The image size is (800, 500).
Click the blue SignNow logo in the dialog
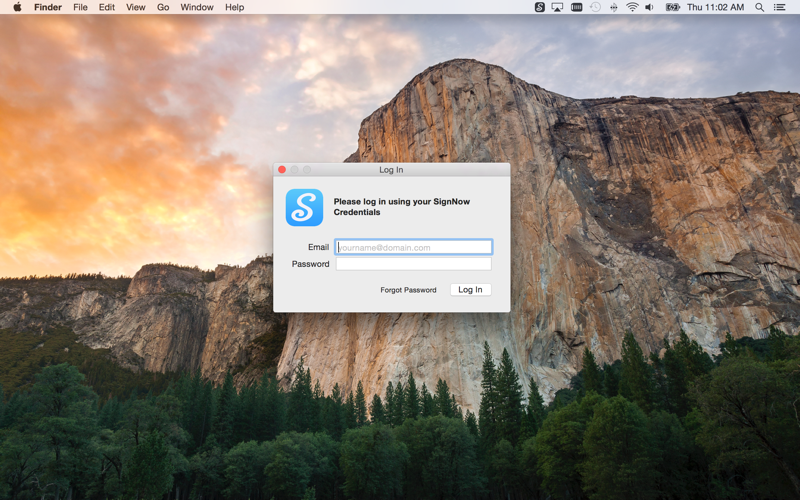tap(304, 208)
